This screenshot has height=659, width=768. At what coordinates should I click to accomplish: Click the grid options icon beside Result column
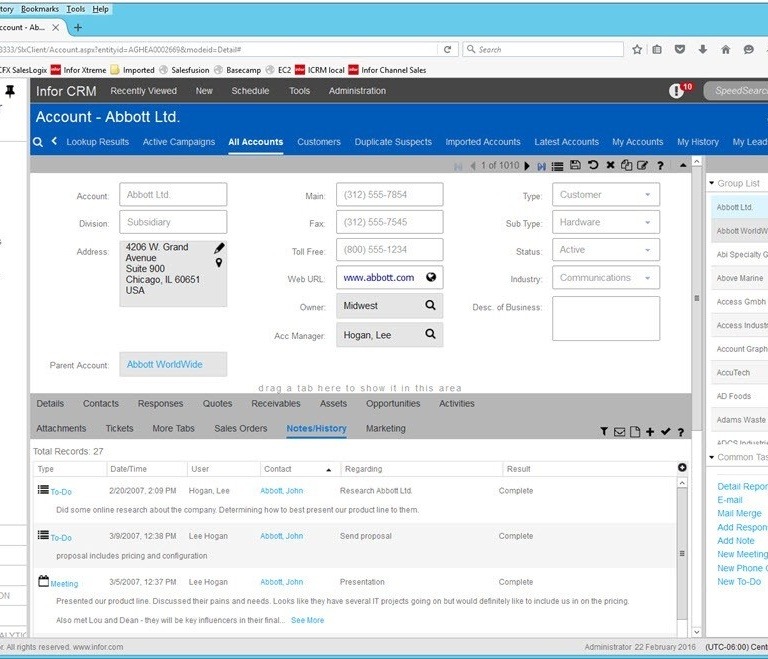682,467
